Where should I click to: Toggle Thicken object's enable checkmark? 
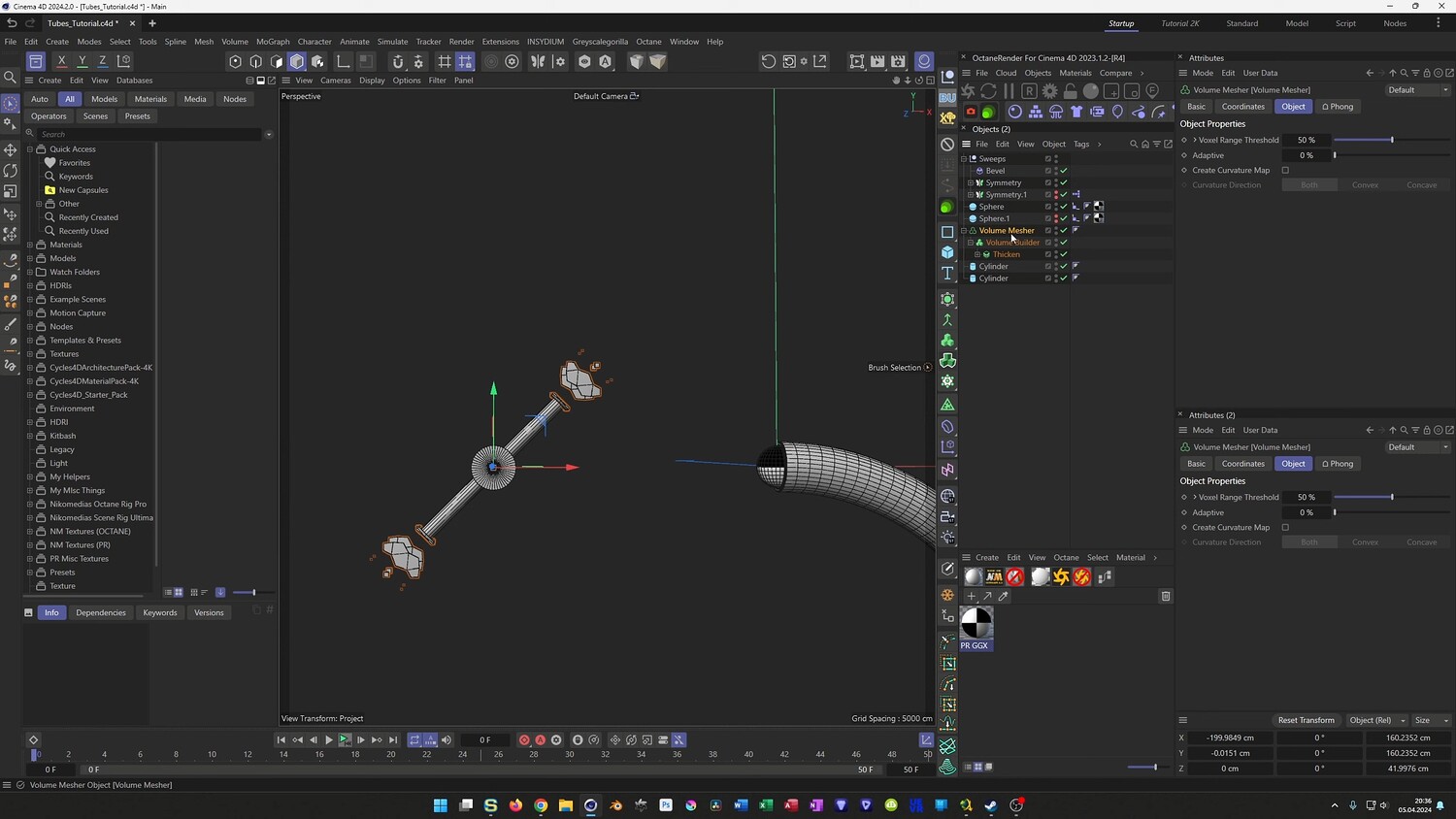click(x=1064, y=254)
